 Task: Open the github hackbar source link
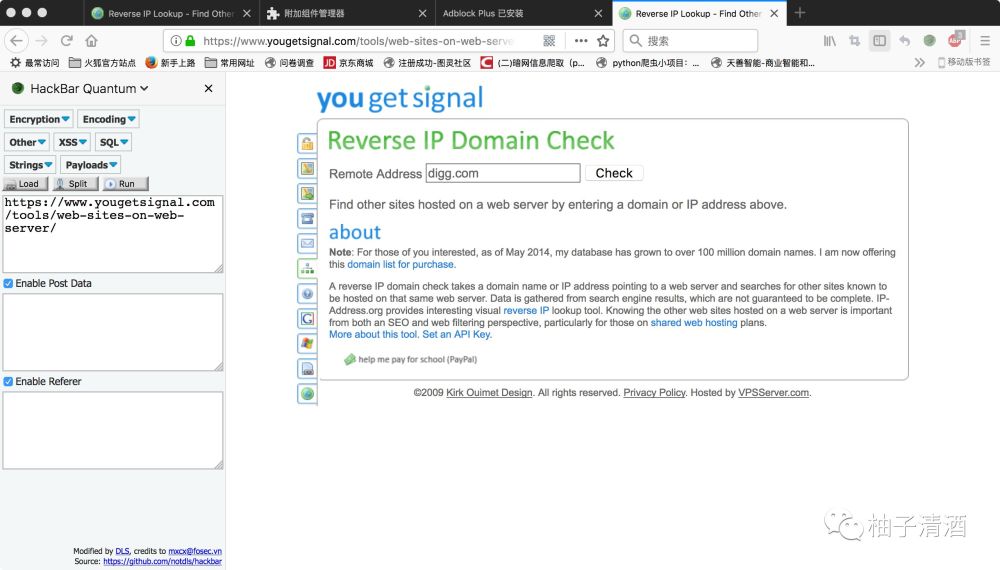point(163,562)
